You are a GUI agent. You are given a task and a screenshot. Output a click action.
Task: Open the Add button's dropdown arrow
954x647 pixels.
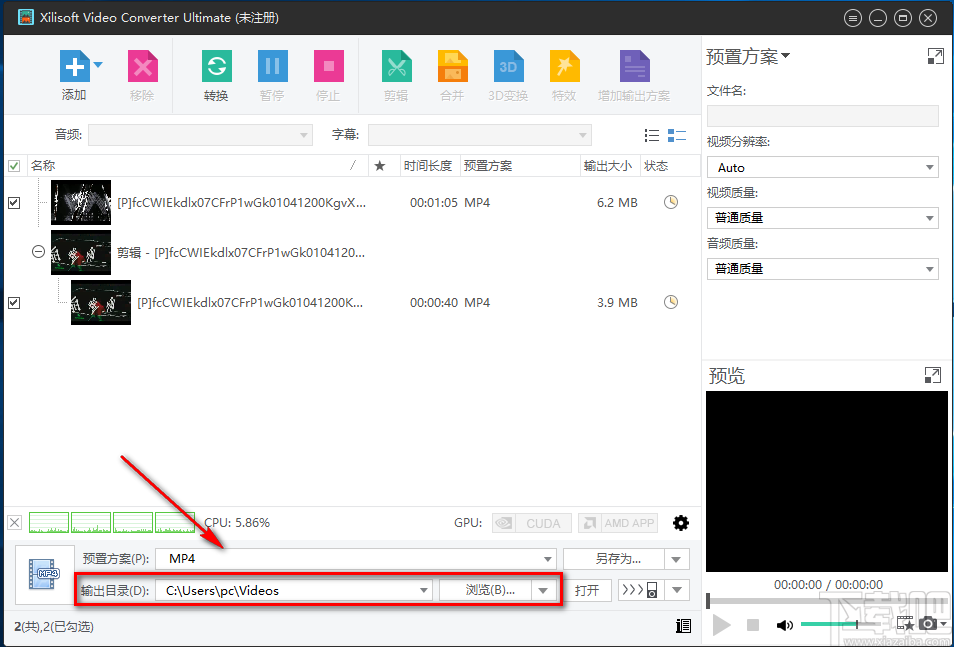[97, 64]
